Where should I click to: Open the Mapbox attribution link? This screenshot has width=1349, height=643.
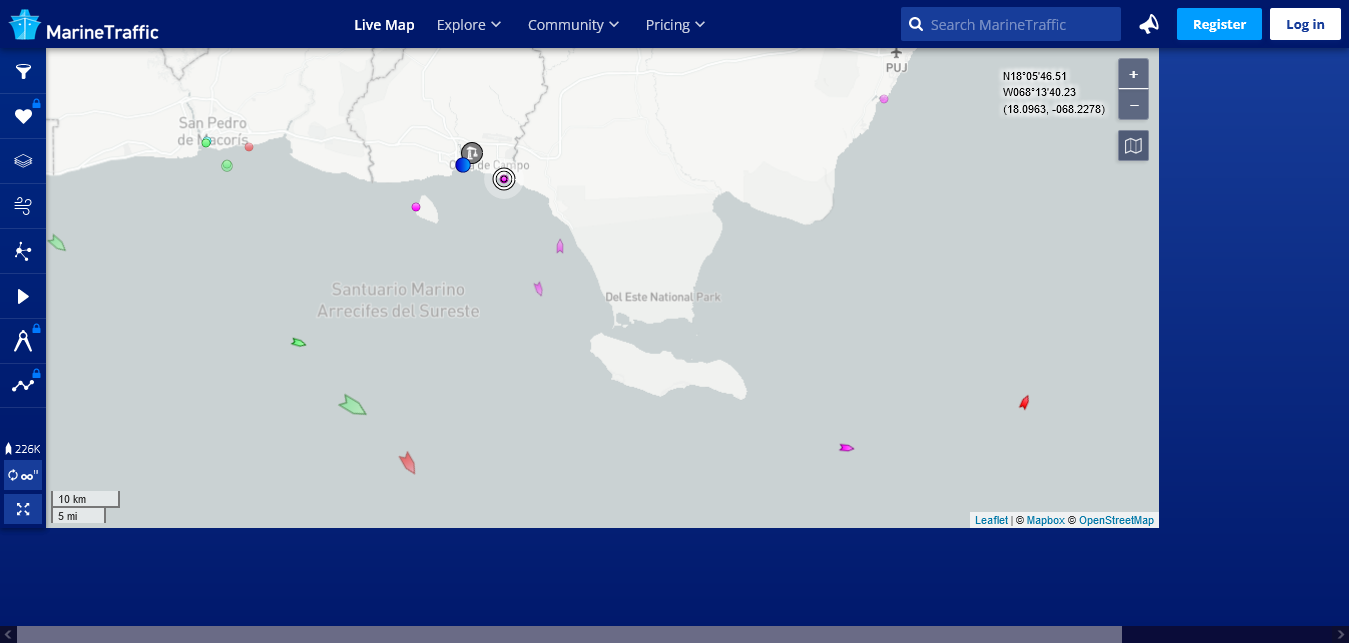point(1045,520)
